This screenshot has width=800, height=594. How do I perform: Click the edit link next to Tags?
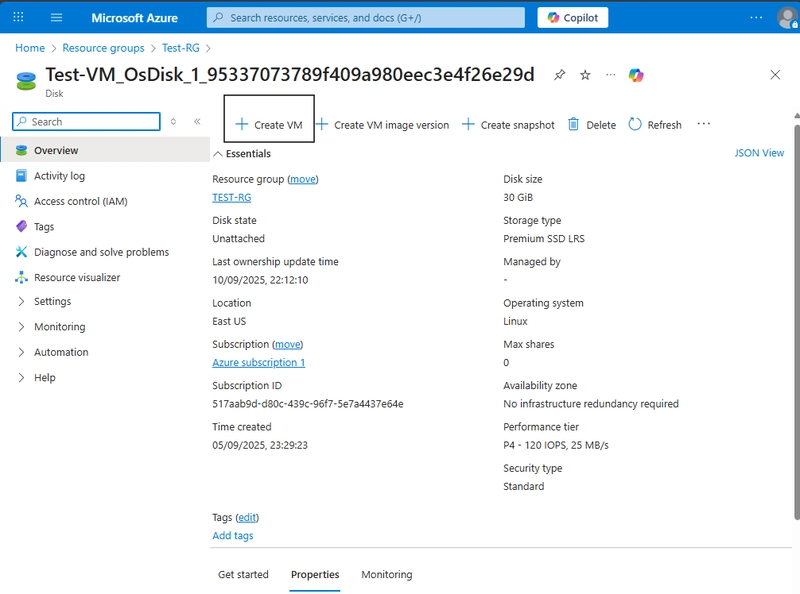point(247,517)
